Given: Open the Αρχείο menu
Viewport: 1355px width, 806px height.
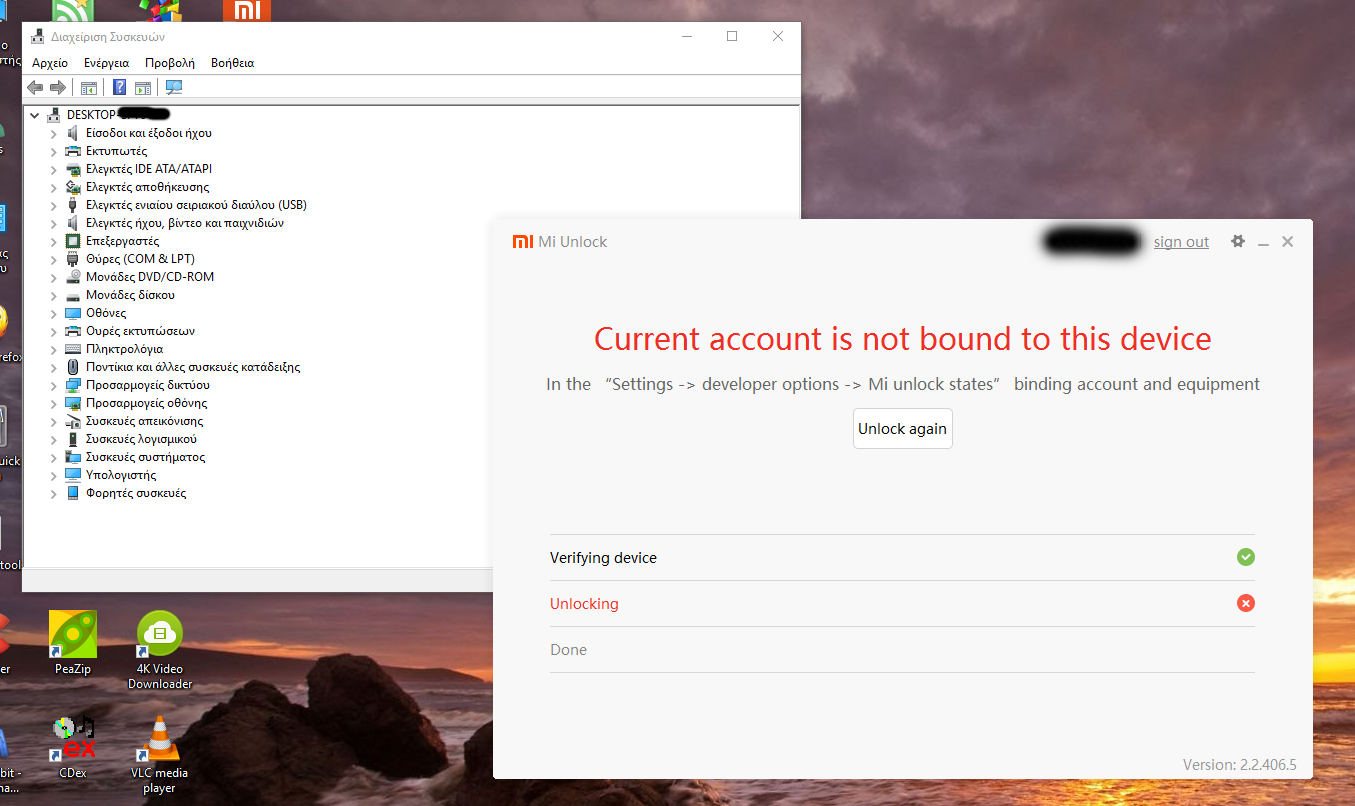Looking at the screenshot, I should tap(50, 63).
